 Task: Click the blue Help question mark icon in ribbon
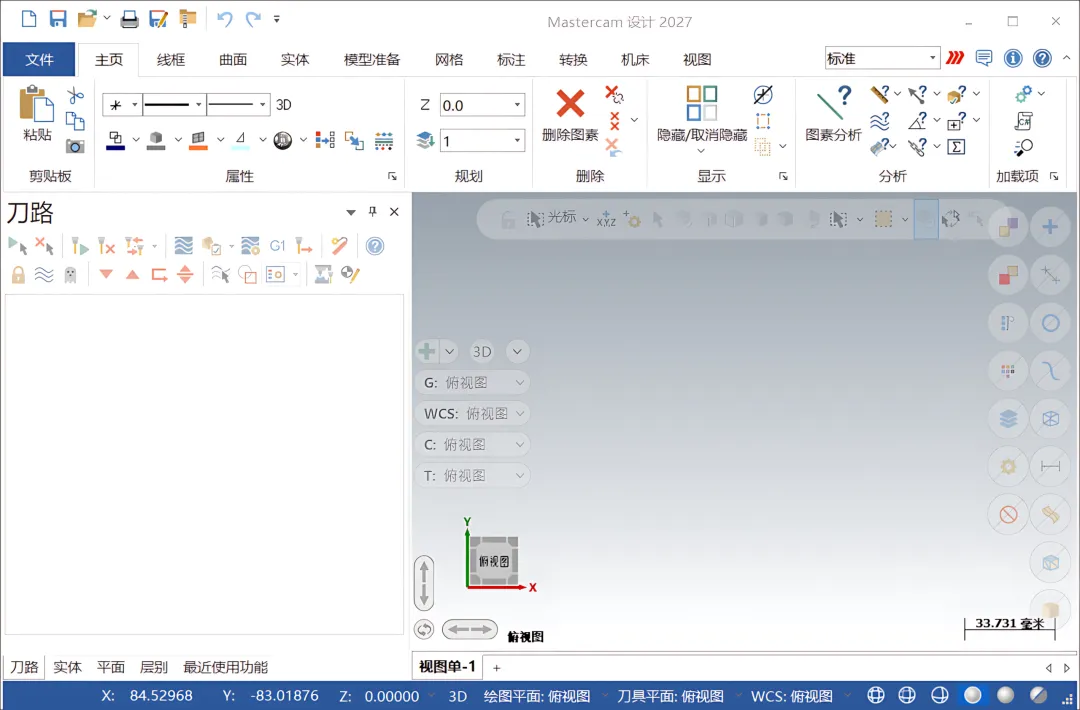click(1042, 59)
